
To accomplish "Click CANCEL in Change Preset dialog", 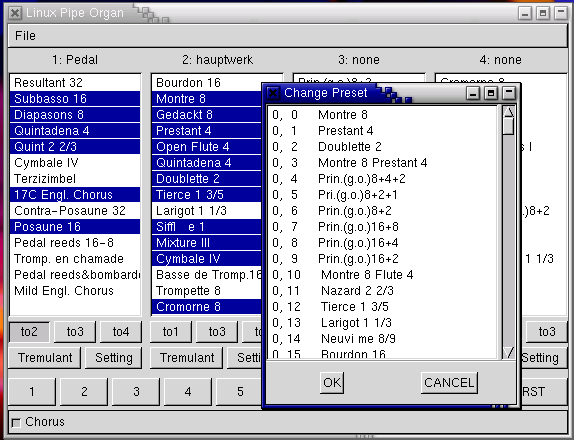I will (x=449, y=383).
